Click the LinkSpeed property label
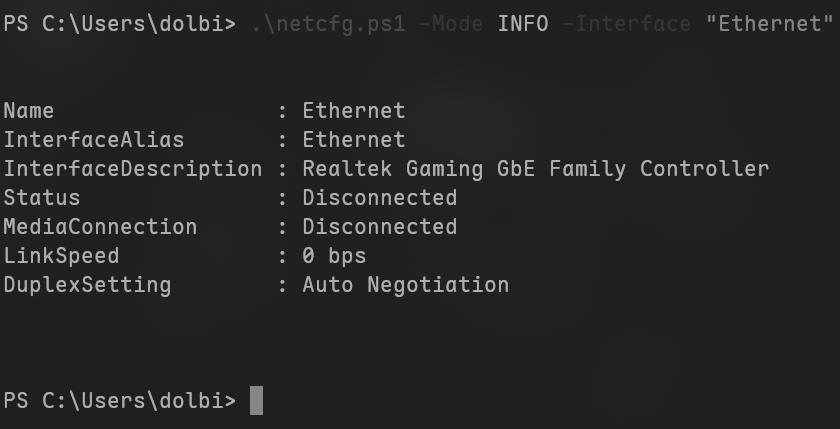The height and width of the screenshot is (429, 840). [61, 255]
